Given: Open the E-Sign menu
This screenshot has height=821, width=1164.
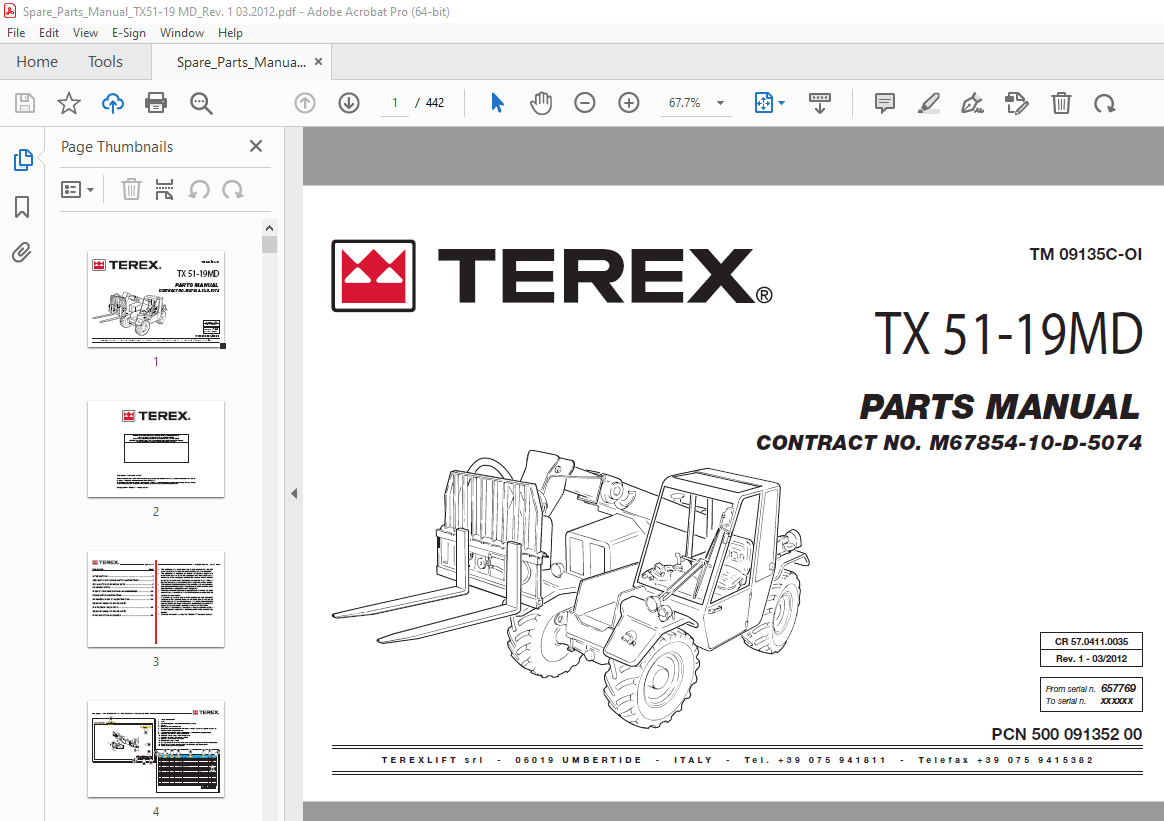Looking at the screenshot, I should [x=129, y=32].
